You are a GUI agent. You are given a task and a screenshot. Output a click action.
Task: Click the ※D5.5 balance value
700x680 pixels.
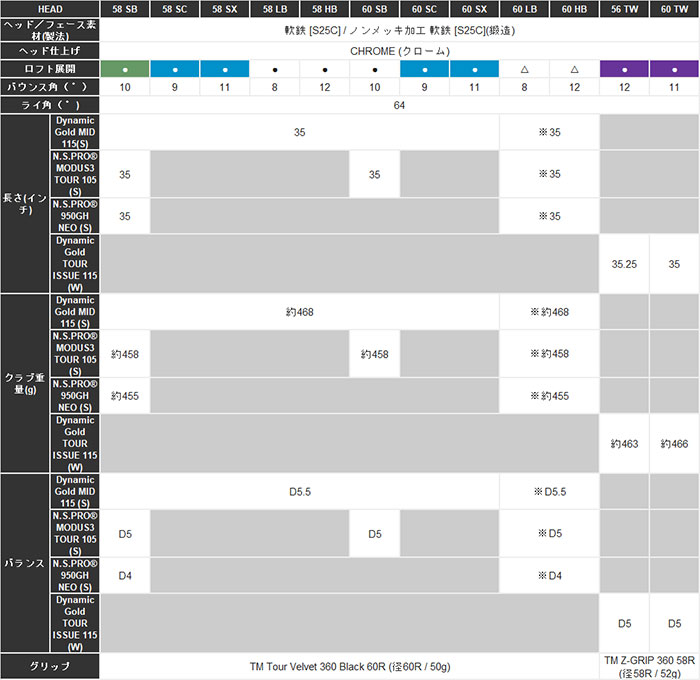[549, 491]
